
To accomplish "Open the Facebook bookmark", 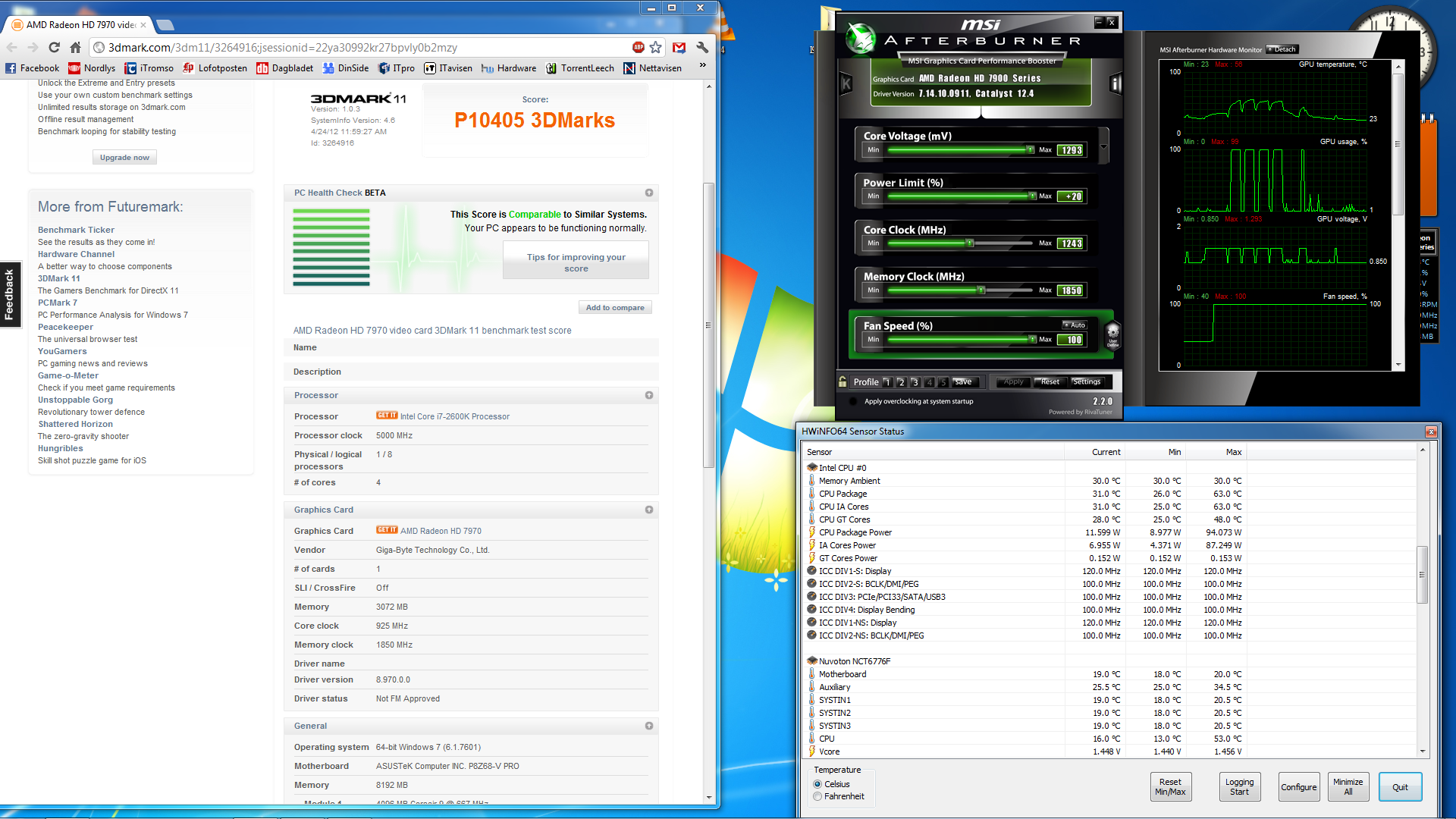I will pos(32,68).
